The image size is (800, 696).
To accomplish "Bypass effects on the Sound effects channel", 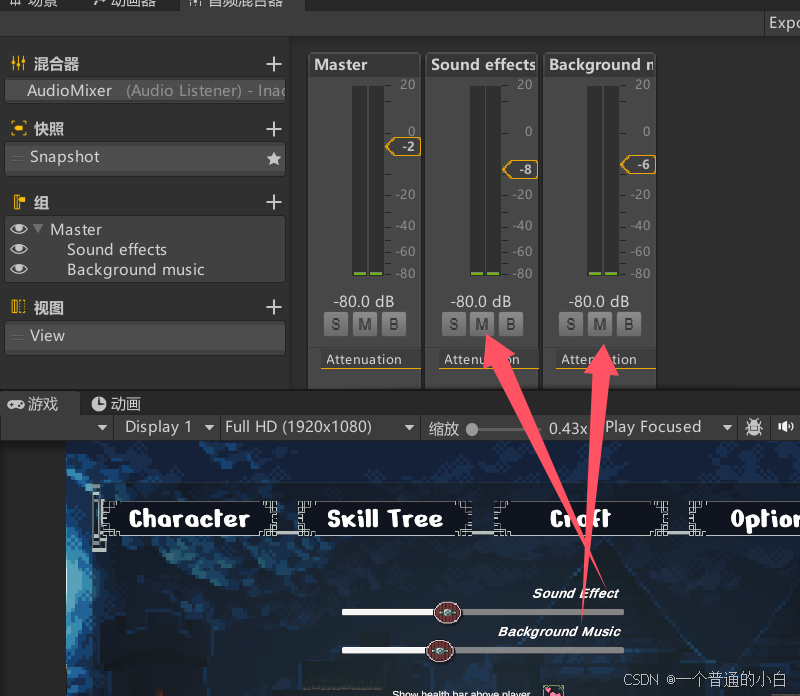I will (511, 324).
